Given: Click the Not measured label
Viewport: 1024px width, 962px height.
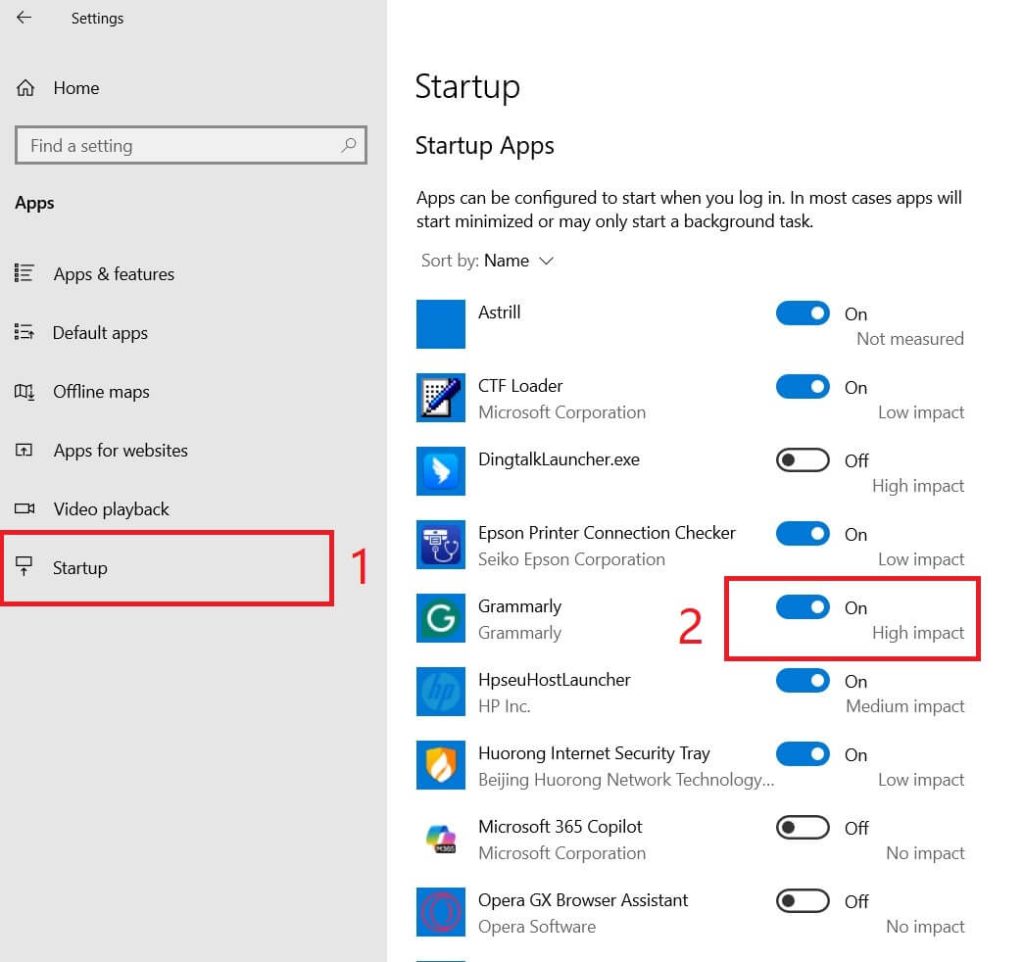Looking at the screenshot, I should tap(910, 338).
